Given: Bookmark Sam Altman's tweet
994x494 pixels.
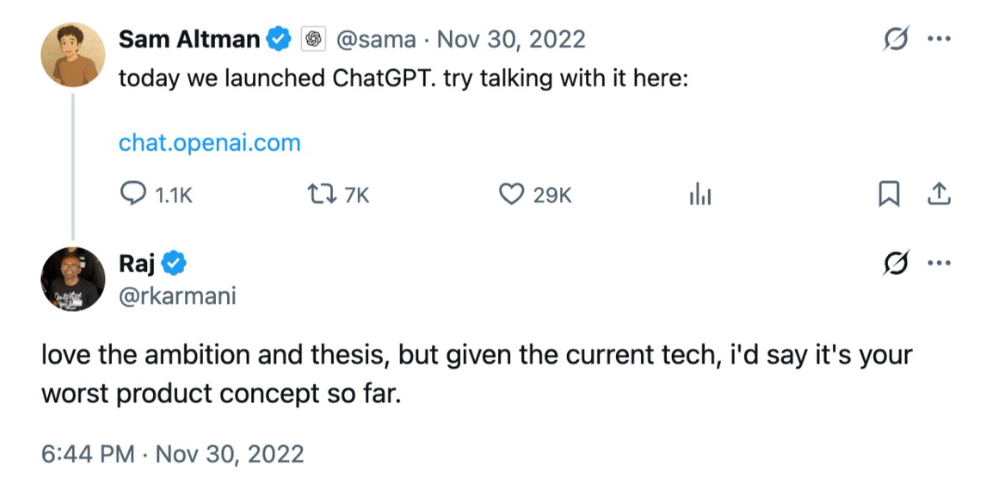Looking at the screenshot, I should [x=887, y=195].
